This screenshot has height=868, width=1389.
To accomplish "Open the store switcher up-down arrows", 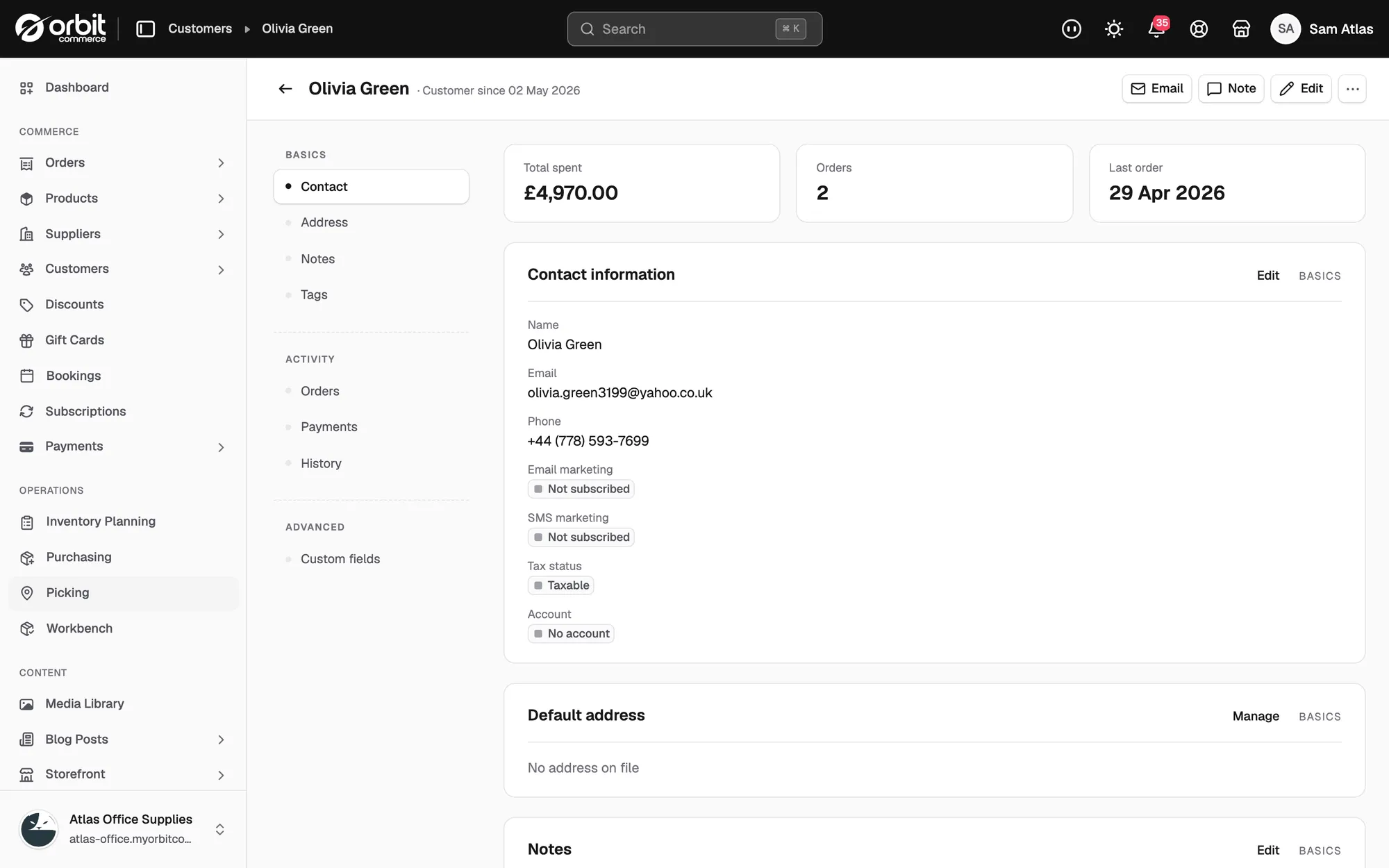I will (x=219, y=829).
